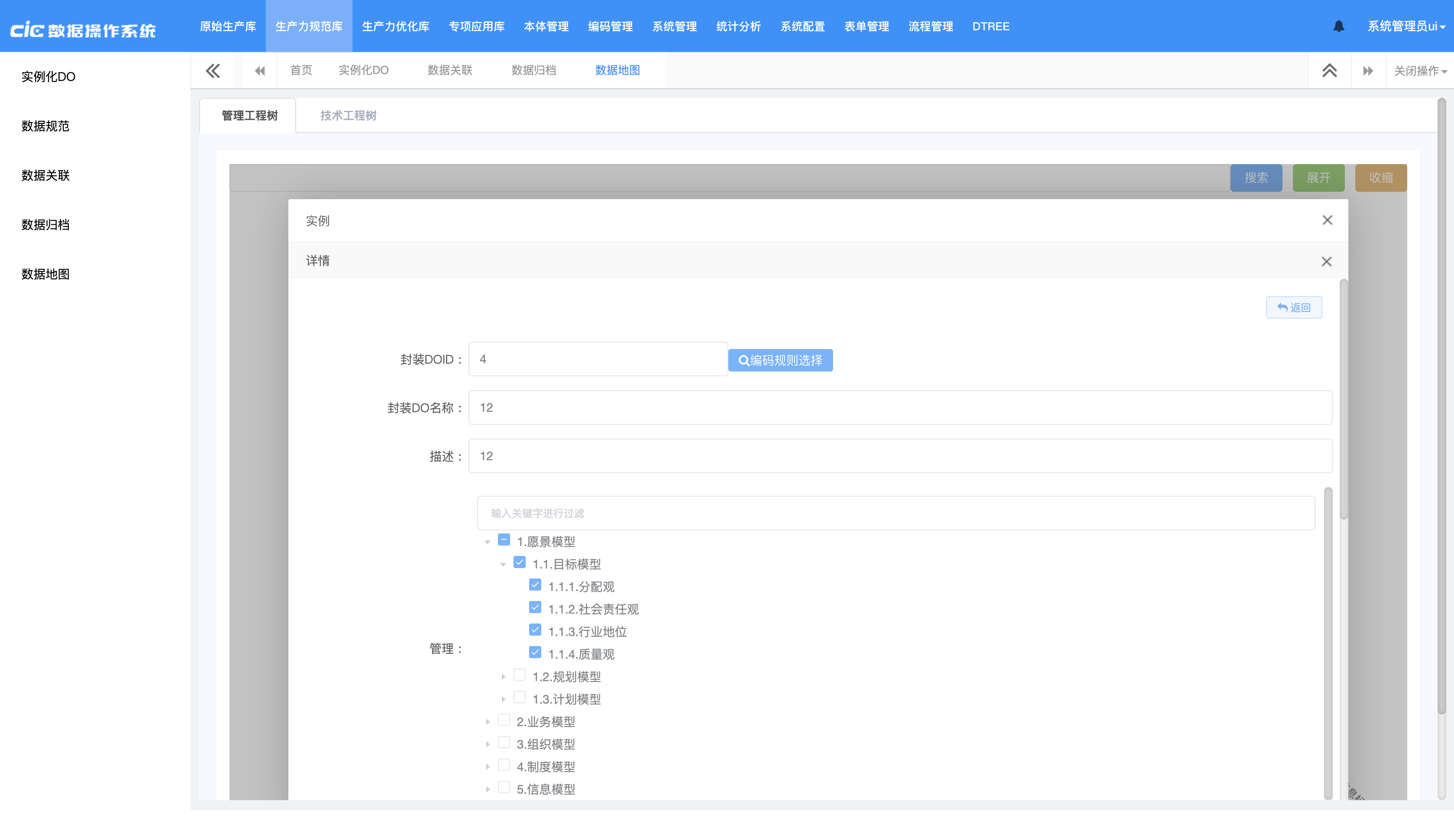Uncheck the 1.1.1.分配观 checkbox
This screenshot has height=840, width=1454.
point(535,585)
